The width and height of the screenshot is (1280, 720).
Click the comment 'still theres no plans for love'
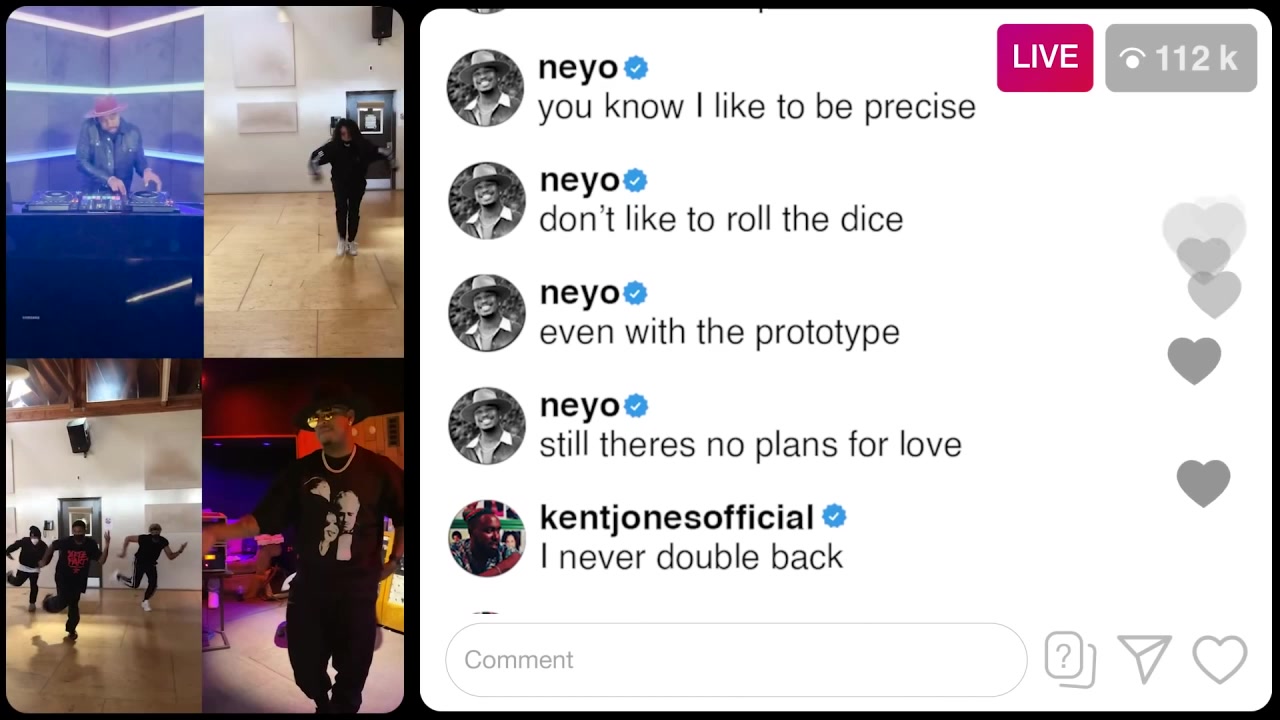click(750, 445)
